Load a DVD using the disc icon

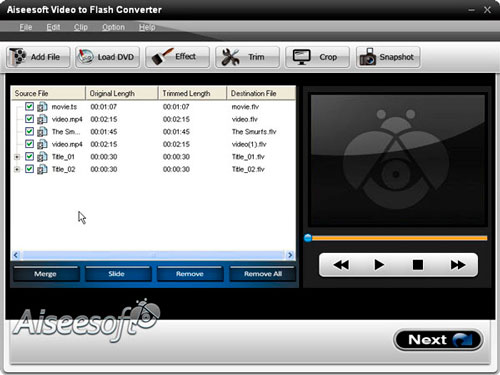pos(86,57)
